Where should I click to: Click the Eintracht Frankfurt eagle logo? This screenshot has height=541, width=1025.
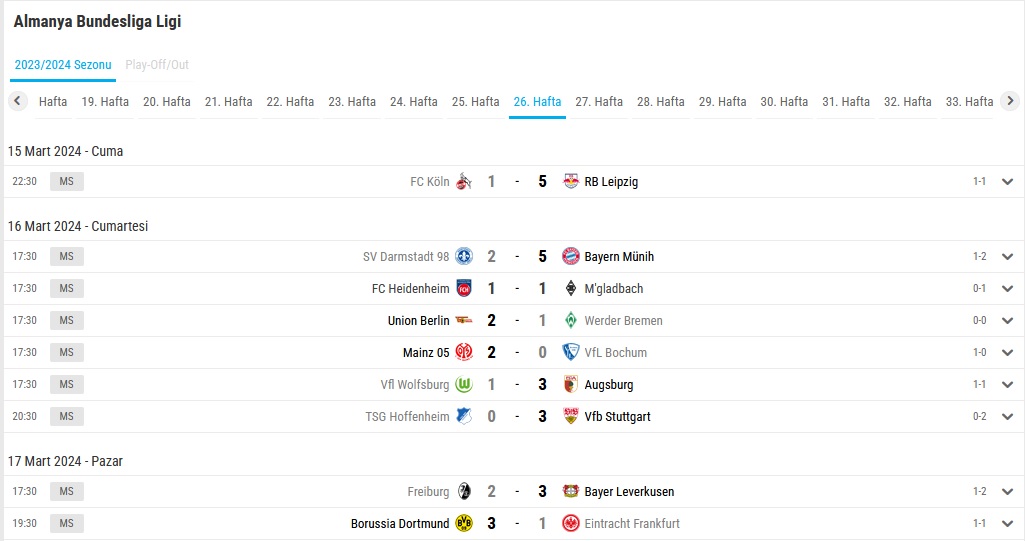[571, 523]
